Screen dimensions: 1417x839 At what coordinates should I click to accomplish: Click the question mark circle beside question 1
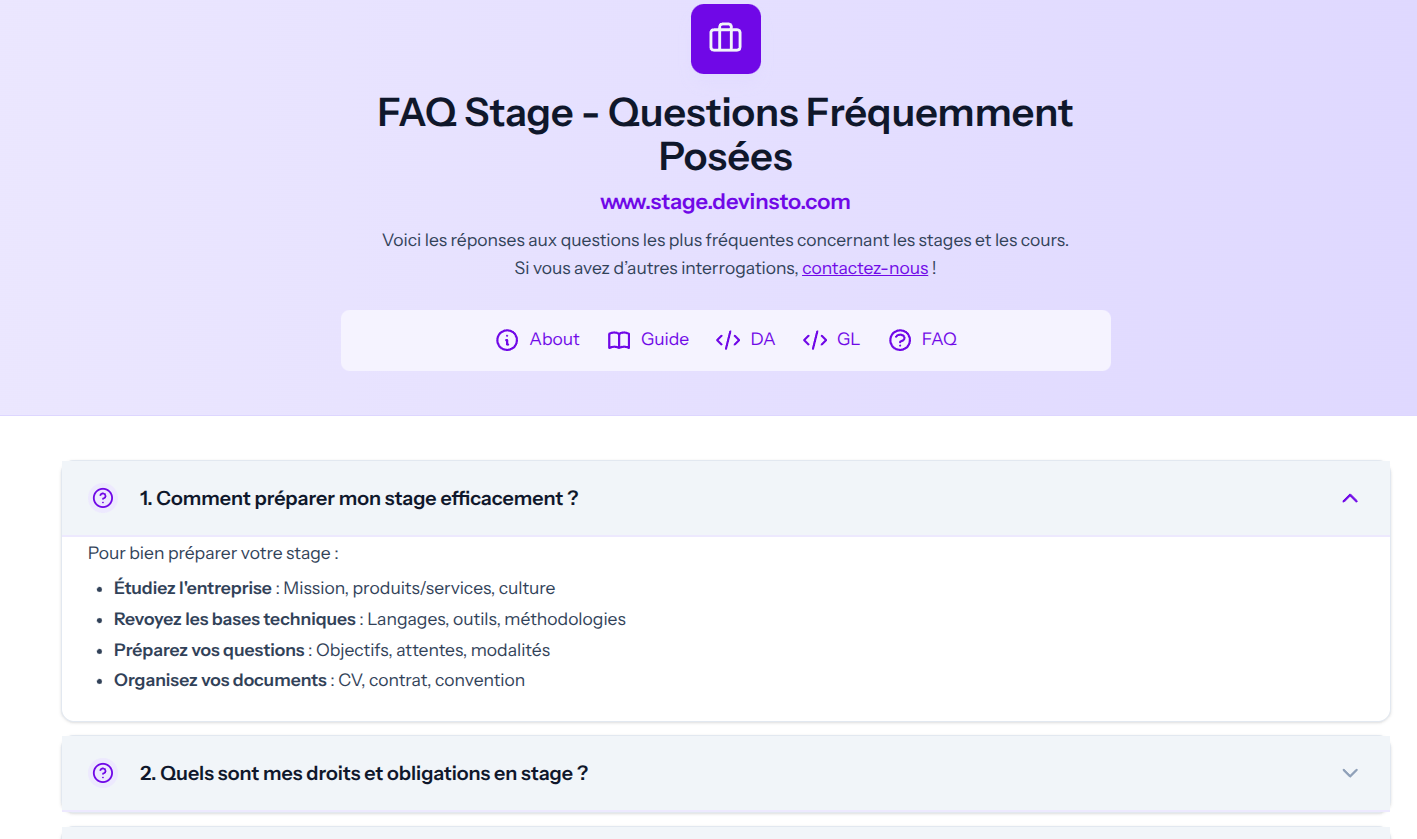pos(103,497)
